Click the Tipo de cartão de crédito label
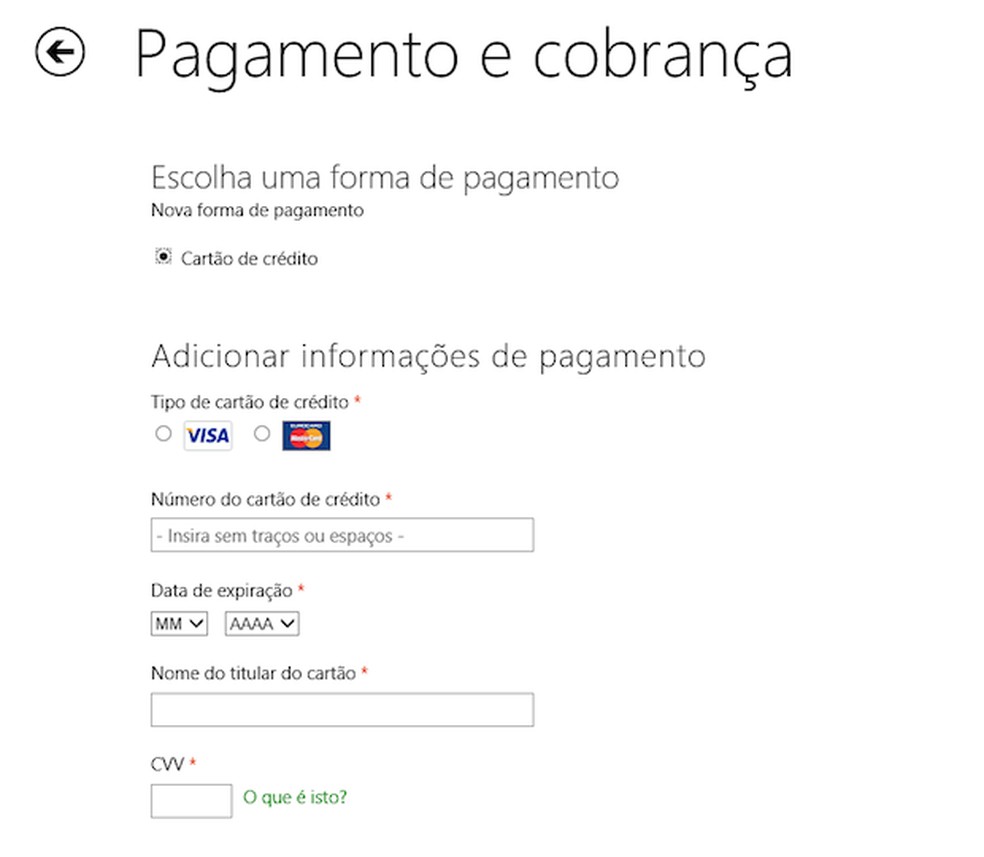Viewport: 984px width, 857px height. 249,402
